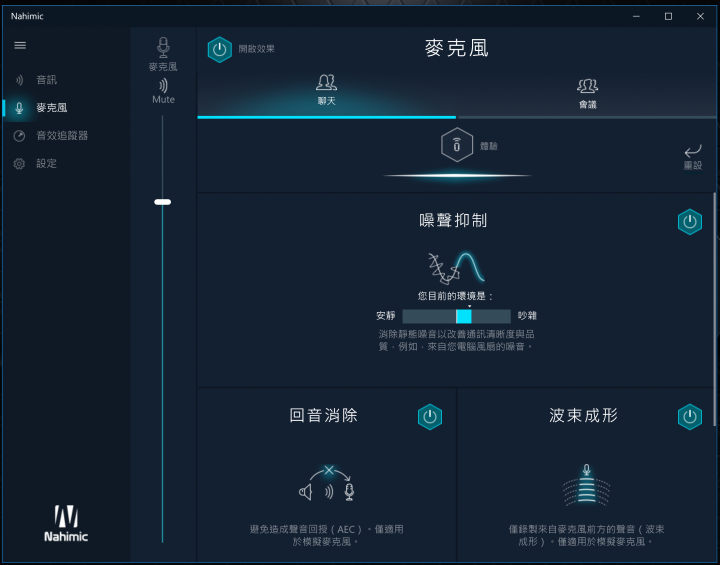Maximize the Nahimic window
720x565 pixels.
pos(668,16)
